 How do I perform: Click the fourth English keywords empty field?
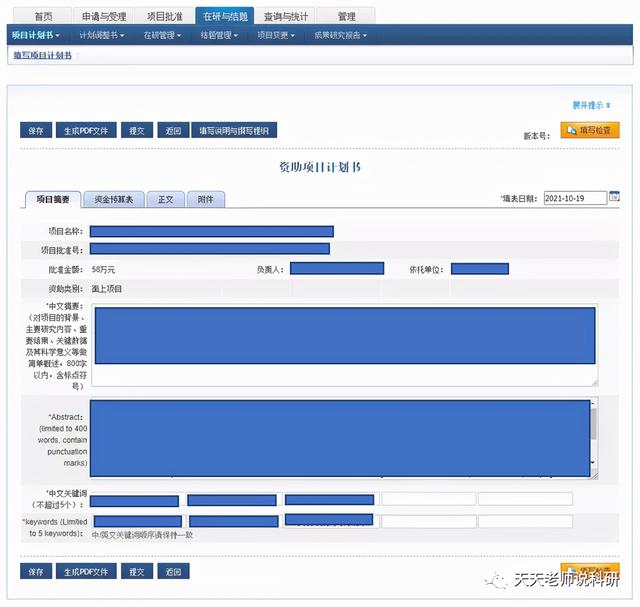429,521
